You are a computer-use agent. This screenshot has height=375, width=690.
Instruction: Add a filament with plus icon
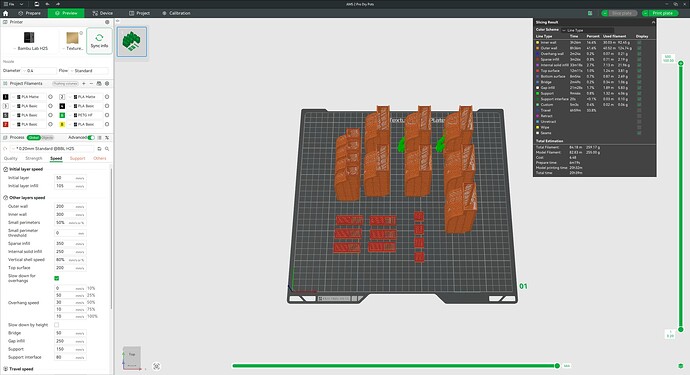click(84, 83)
